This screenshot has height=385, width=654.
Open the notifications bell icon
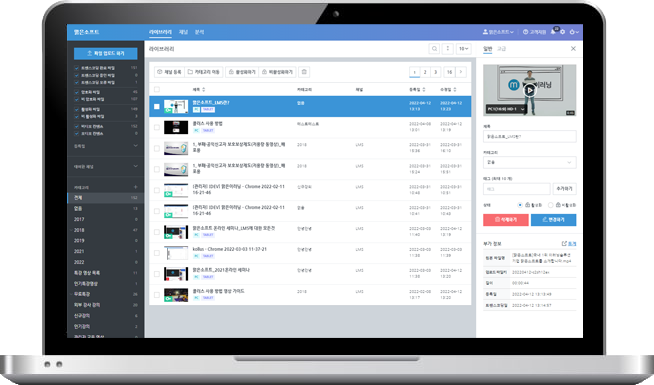[x=553, y=32]
